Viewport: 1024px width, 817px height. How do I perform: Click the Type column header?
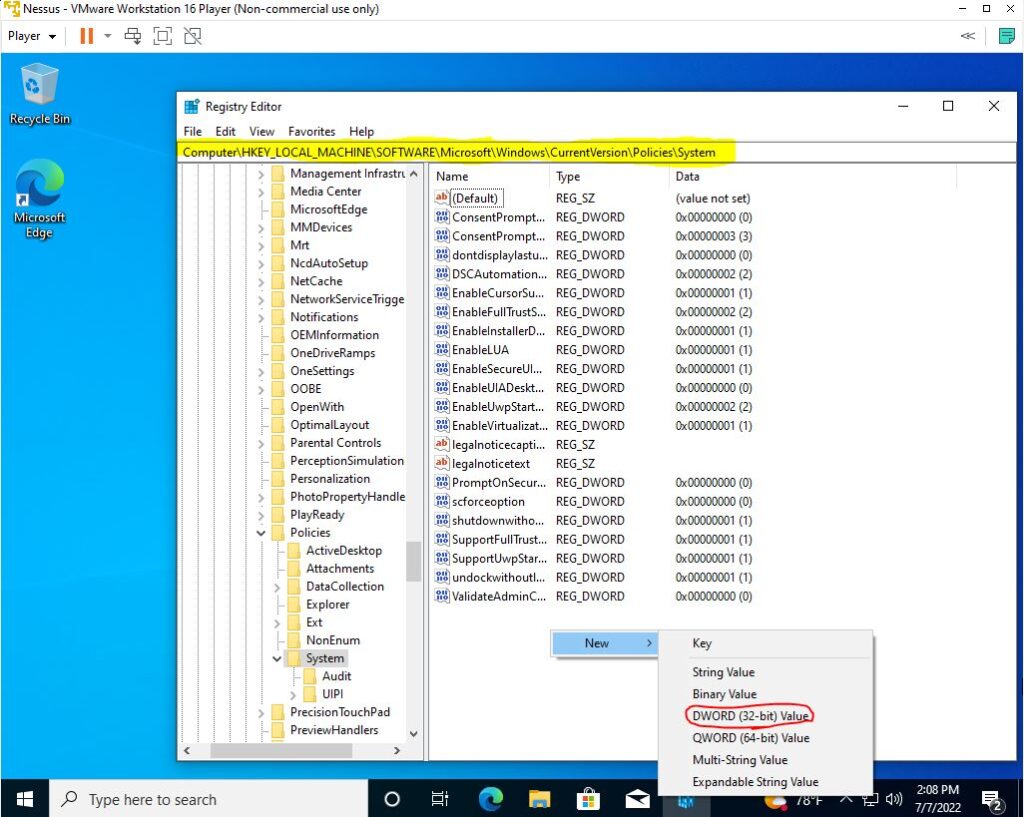click(x=609, y=176)
